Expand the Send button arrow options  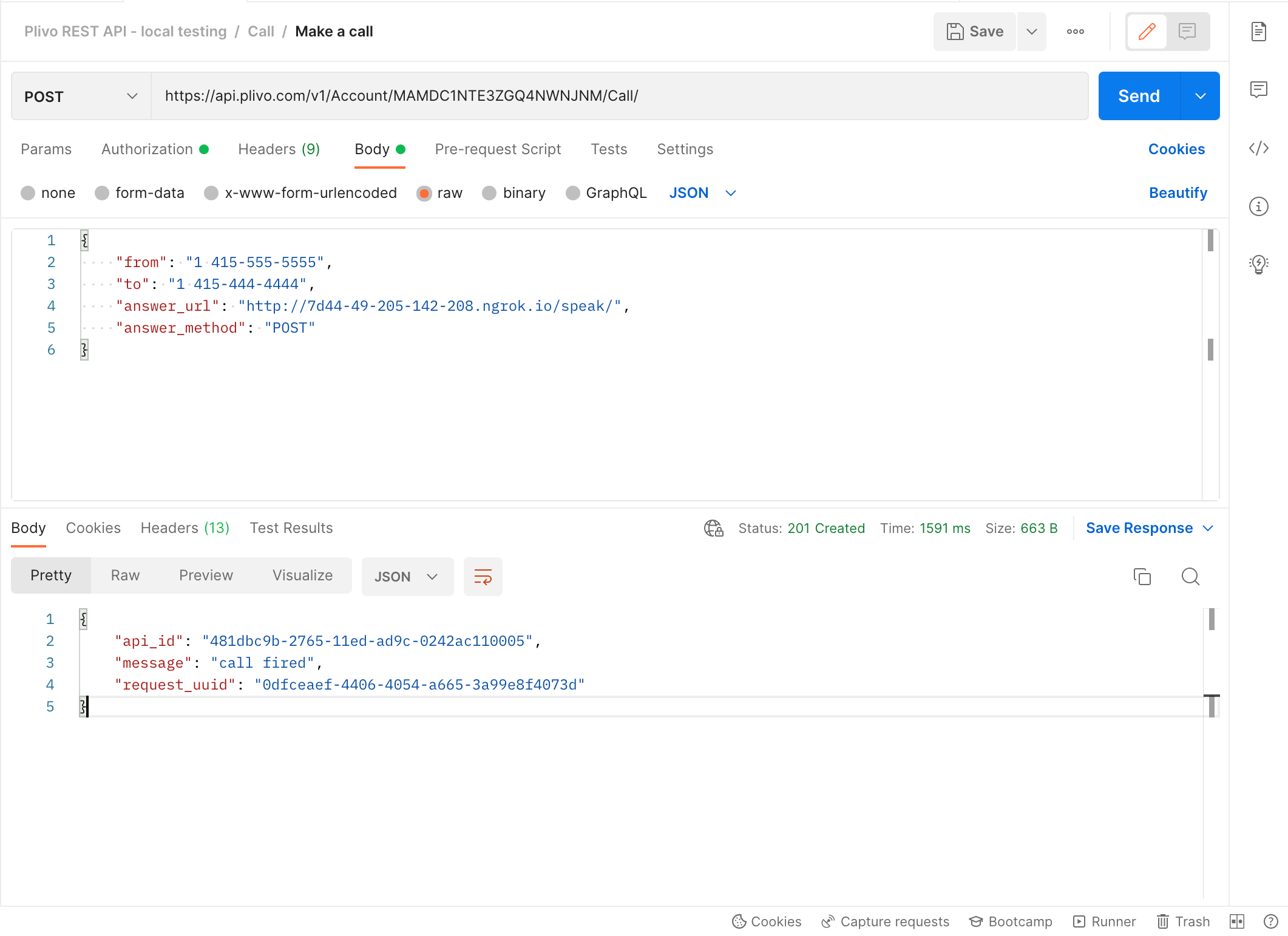1200,96
